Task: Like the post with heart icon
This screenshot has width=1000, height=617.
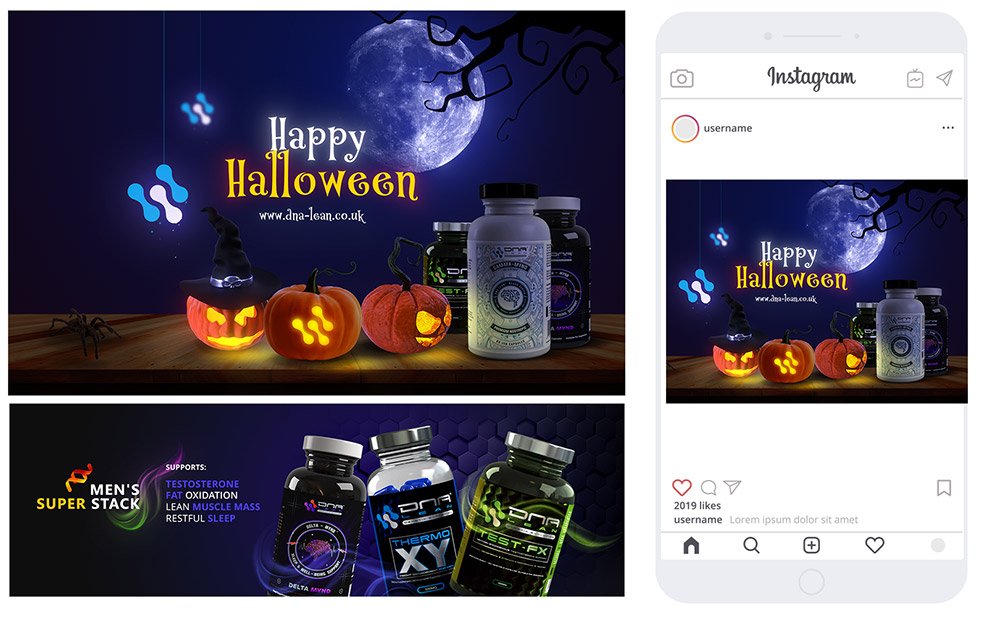Action: coord(682,487)
